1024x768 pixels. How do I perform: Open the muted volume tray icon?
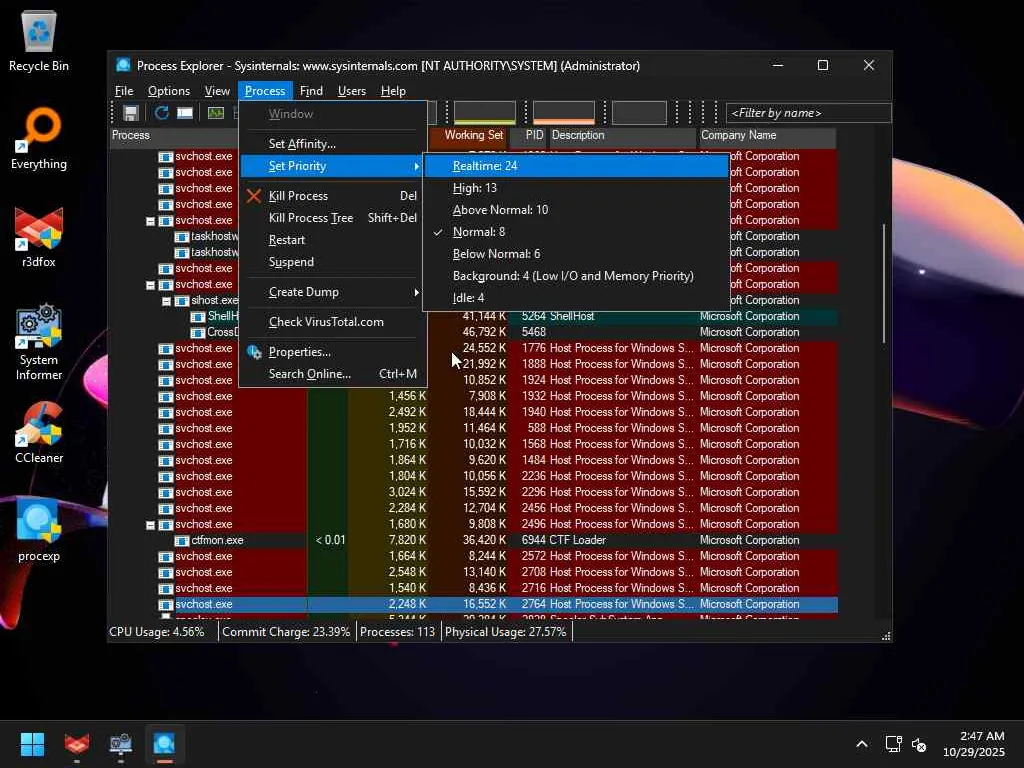pos(919,744)
